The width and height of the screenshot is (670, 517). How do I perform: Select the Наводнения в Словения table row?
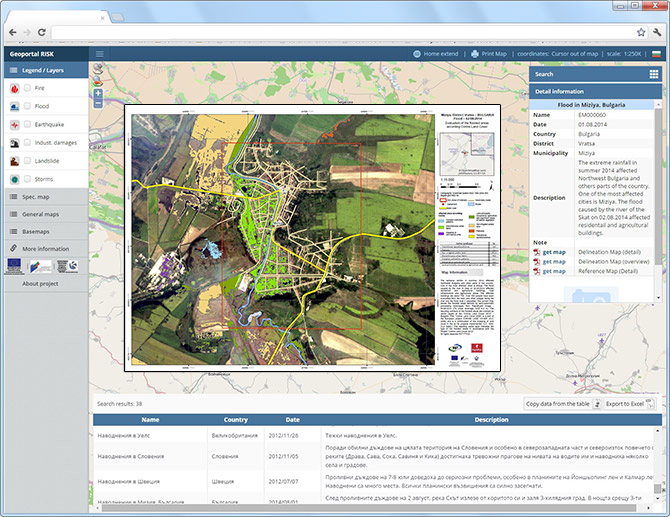[374, 456]
